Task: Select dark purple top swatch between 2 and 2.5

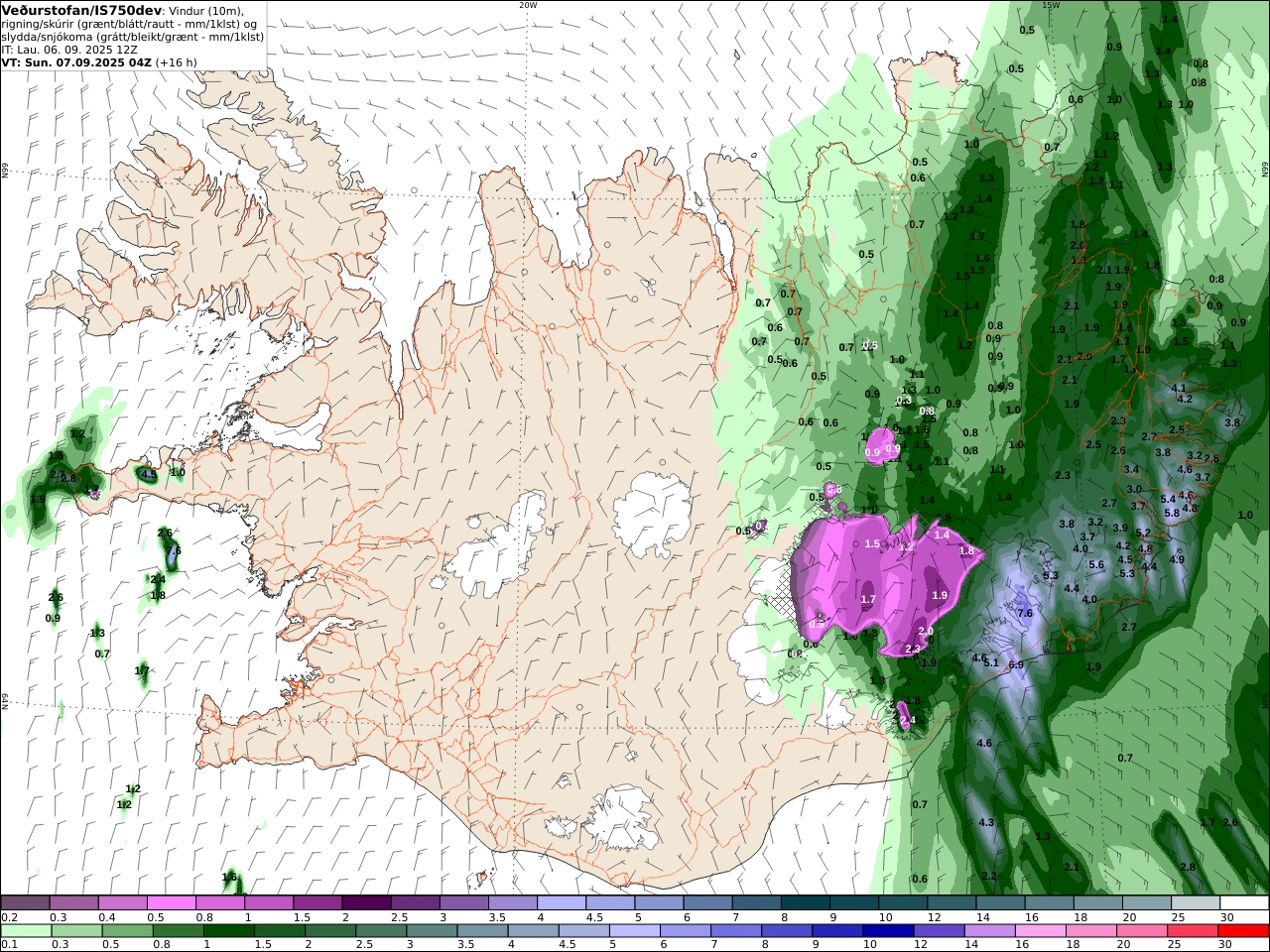Action: 366,902
